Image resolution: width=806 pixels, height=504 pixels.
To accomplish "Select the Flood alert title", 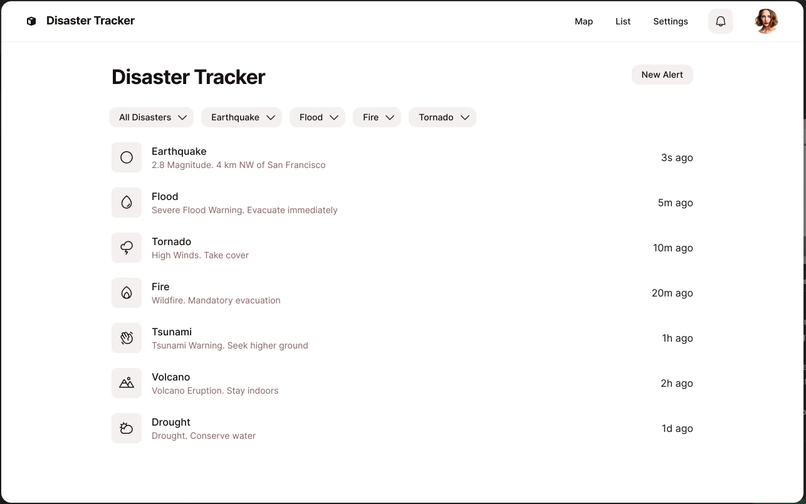I will (165, 196).
